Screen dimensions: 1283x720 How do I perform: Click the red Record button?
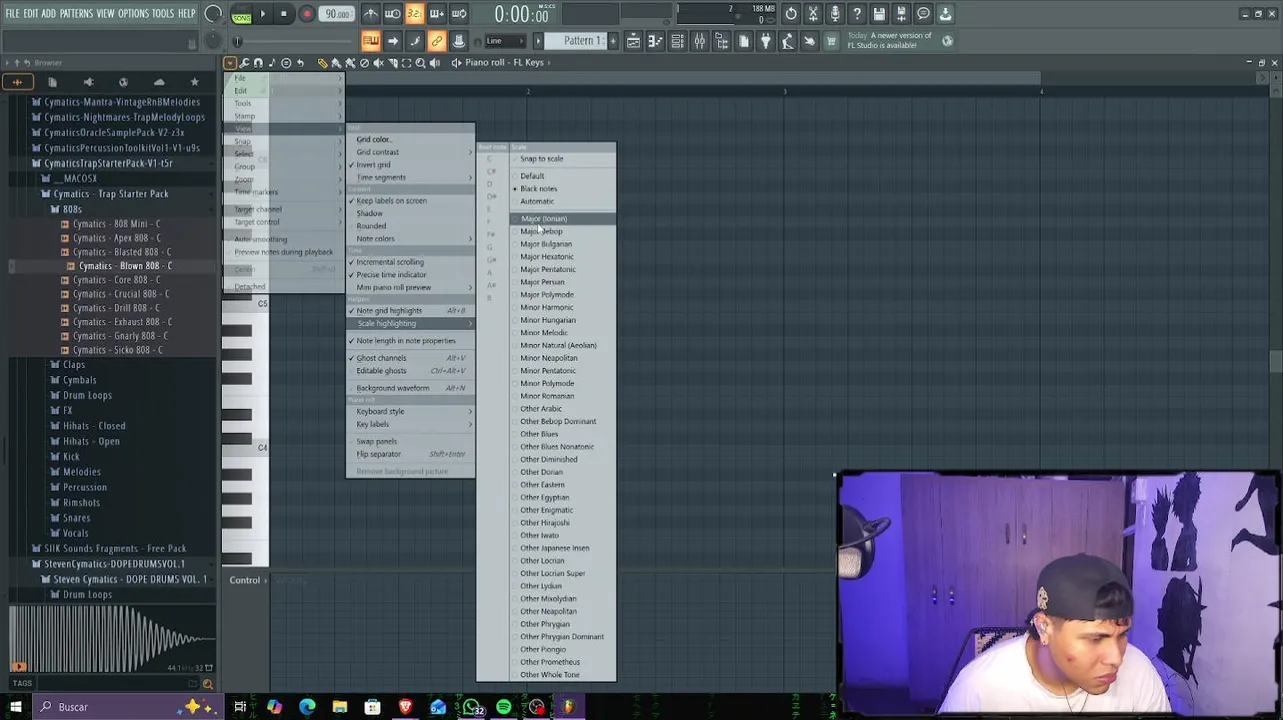click(x=307, y=14)
